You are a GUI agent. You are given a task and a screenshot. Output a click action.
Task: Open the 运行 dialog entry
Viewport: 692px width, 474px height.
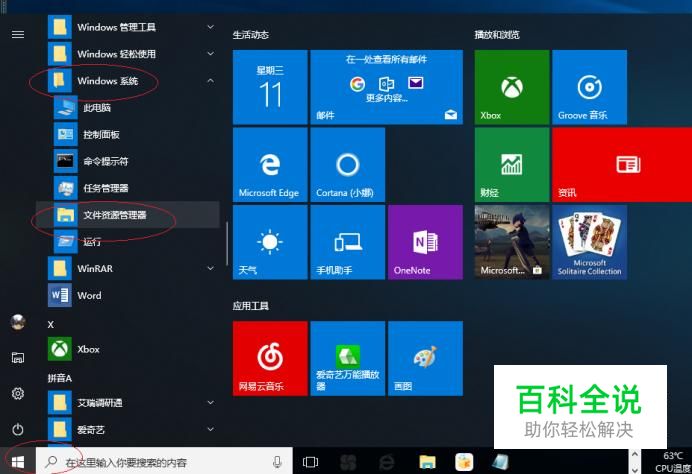(128, 242)
